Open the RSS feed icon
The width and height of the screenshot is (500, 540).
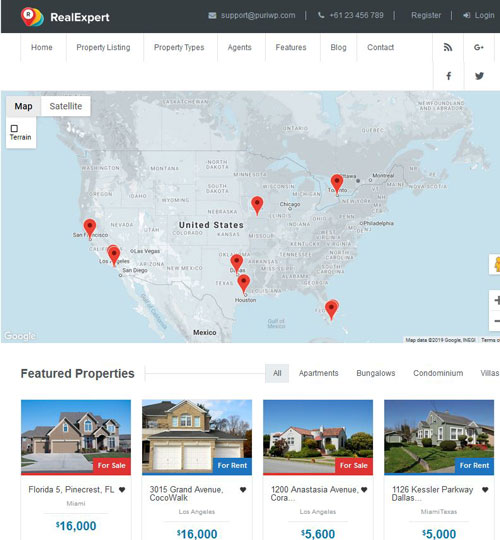click(x=448, y=48)
